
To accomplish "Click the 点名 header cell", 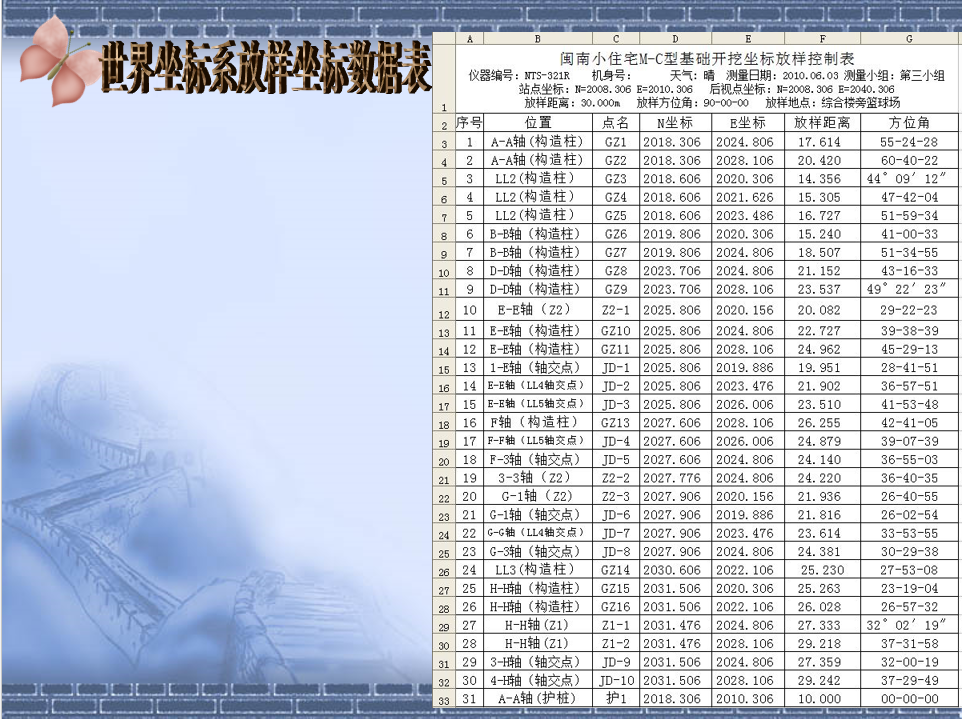I will click(617, 123).
